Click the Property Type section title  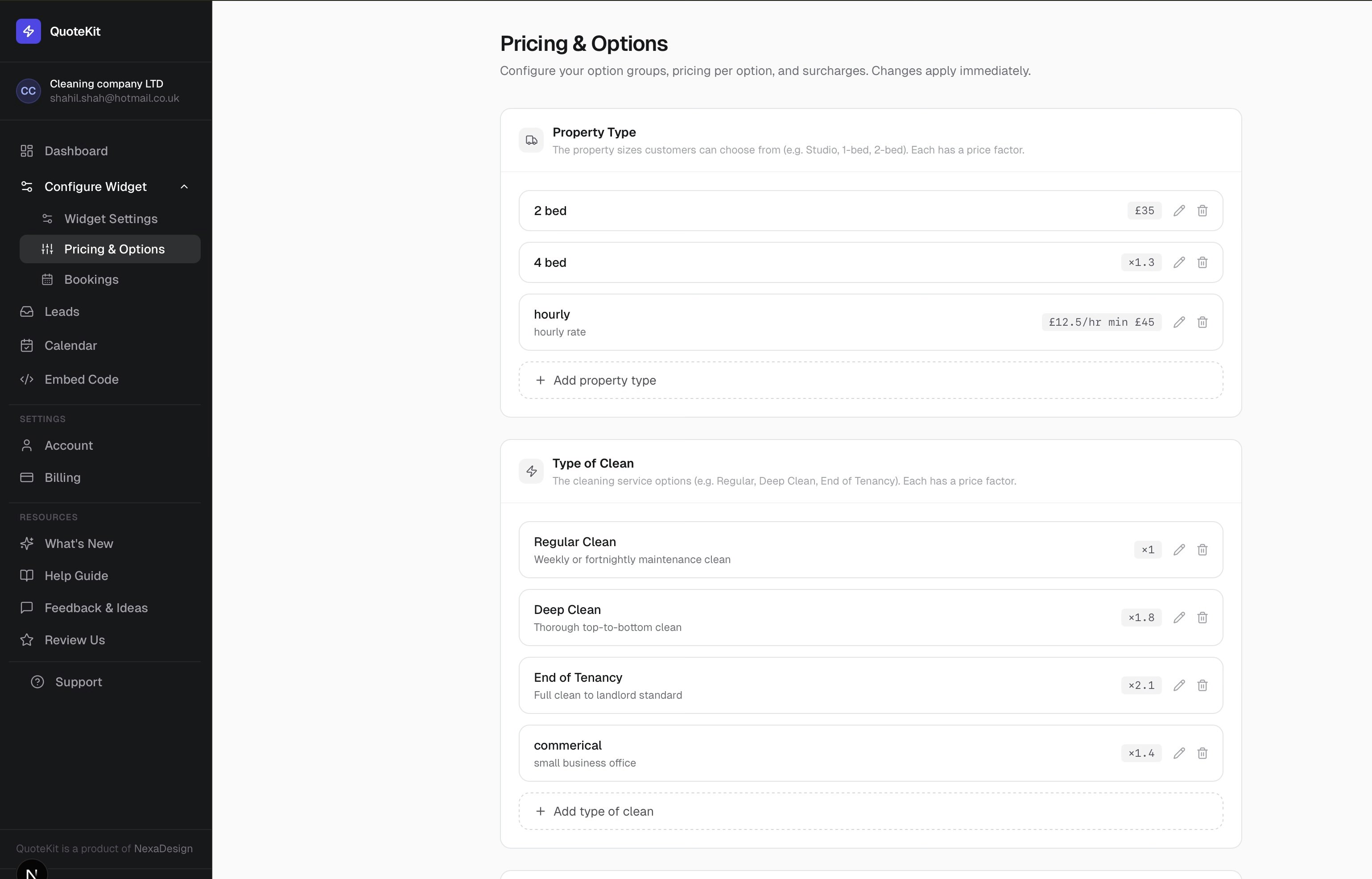click(x=594, y=133)
